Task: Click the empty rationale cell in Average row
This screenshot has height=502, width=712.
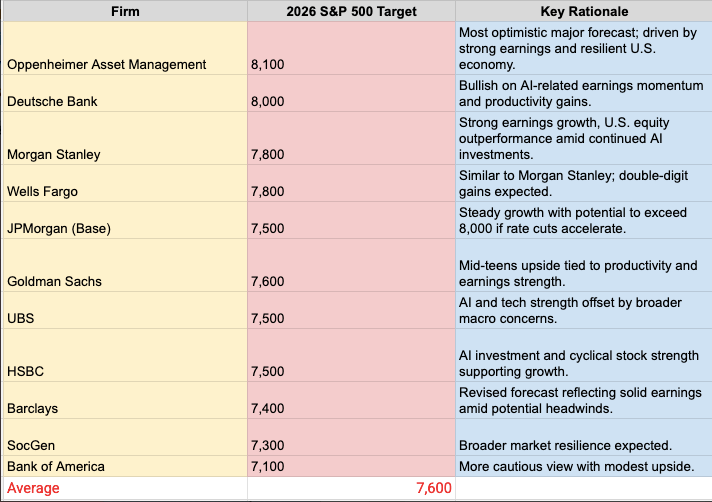Action: (584, 488)
